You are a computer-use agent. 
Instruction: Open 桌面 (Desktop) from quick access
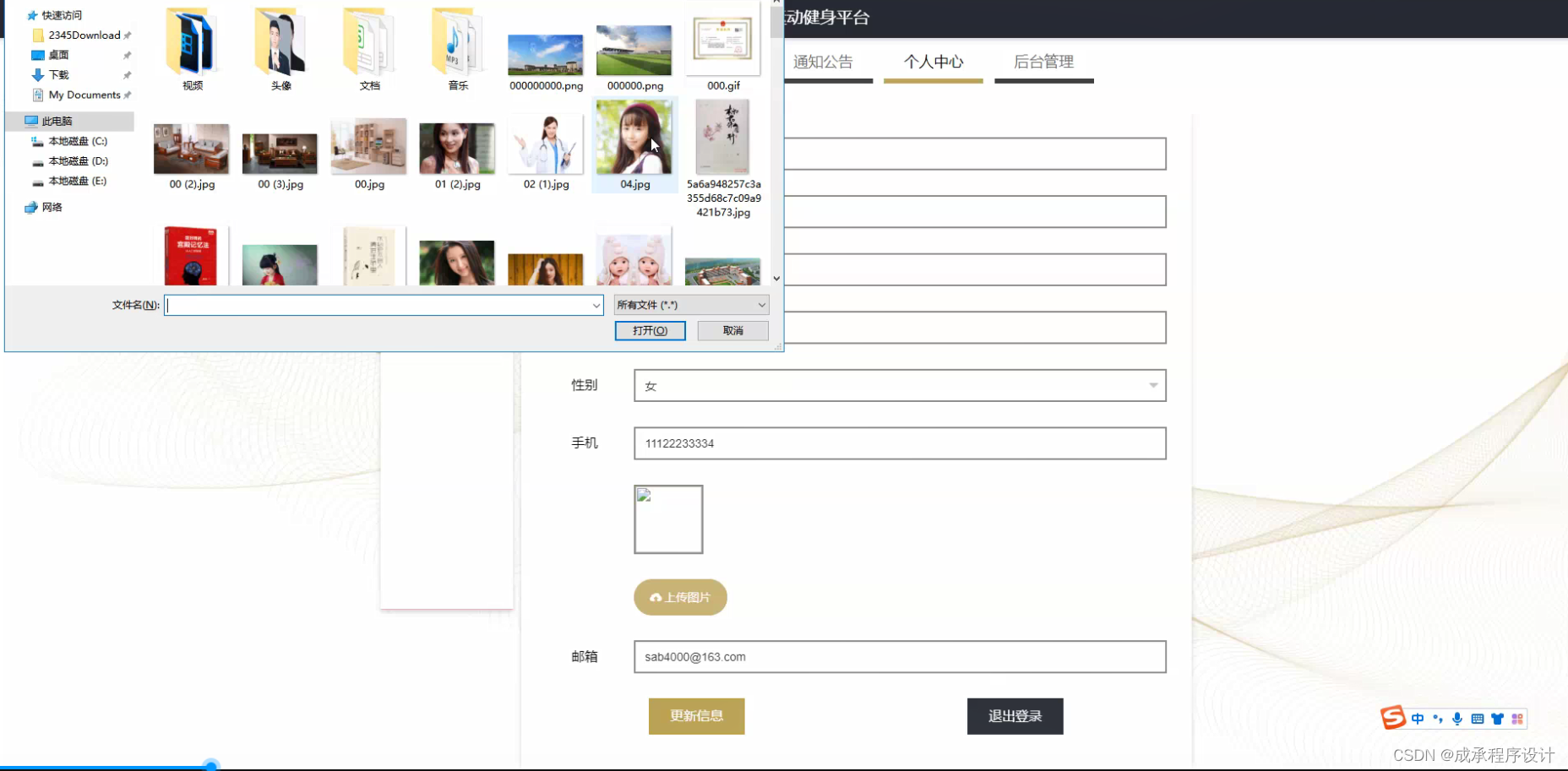click(x=57, y=54)
